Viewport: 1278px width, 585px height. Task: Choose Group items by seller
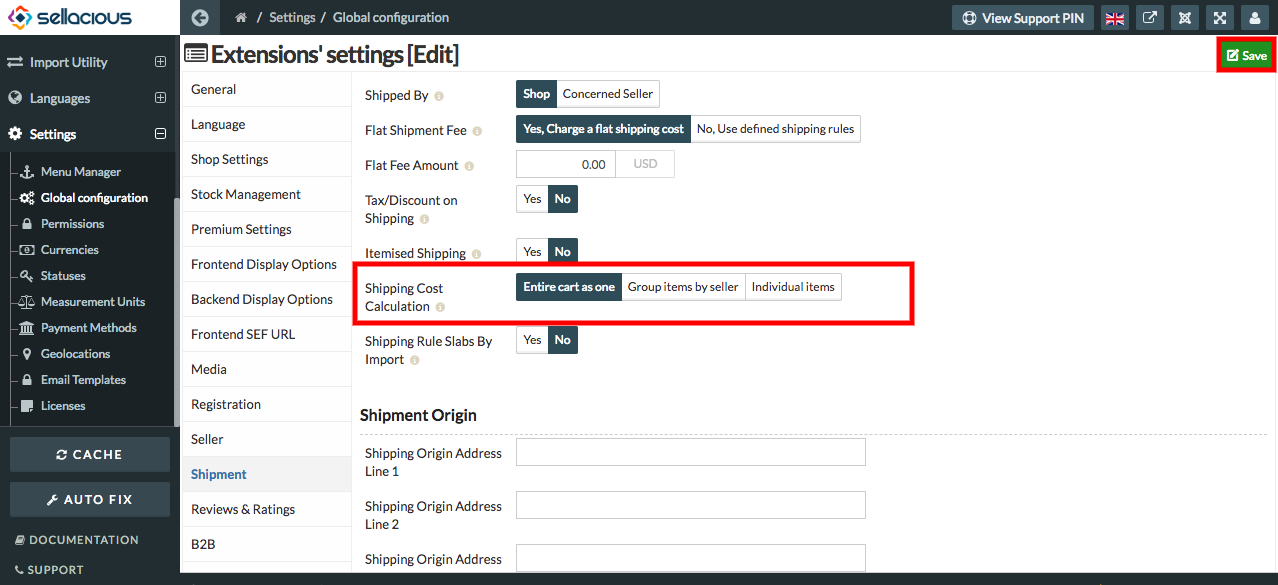click(683, 287)
